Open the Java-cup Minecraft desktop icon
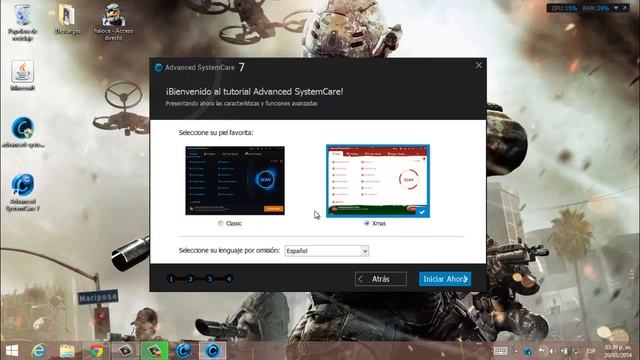Viewport: 640px width, 360px height. click(22, 76)
